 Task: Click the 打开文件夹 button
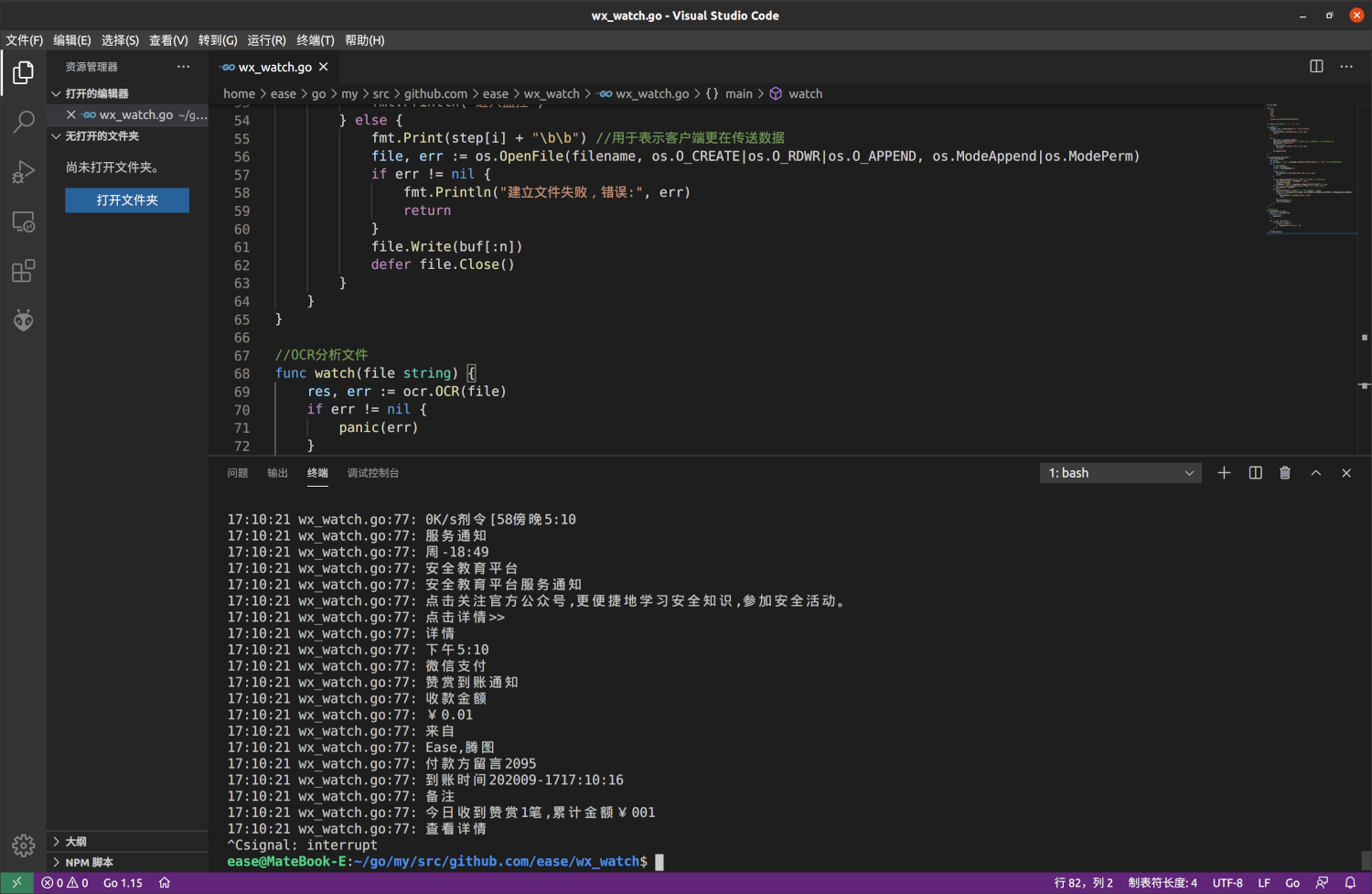tap(127, 200)
